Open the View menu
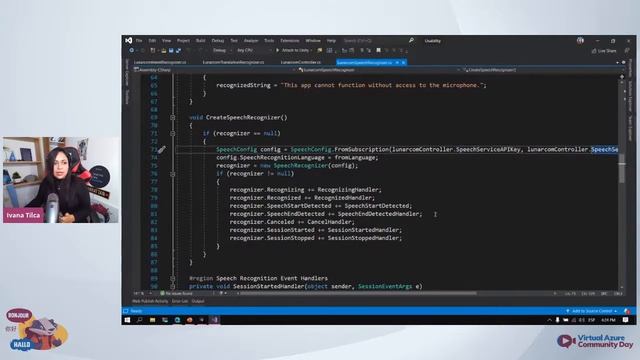Screen dimensions: 640x360 [167, 41]
